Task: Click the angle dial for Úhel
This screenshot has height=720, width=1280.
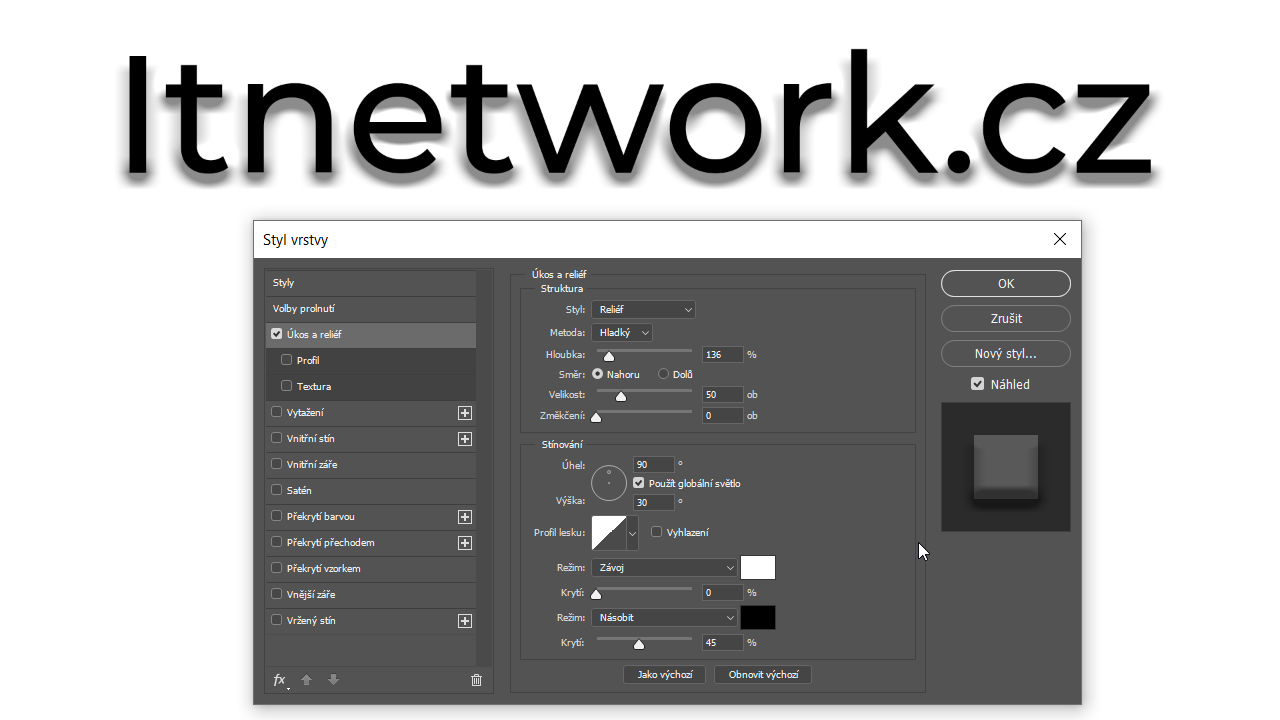Action: pyautogui.click(x=609, y=483)
